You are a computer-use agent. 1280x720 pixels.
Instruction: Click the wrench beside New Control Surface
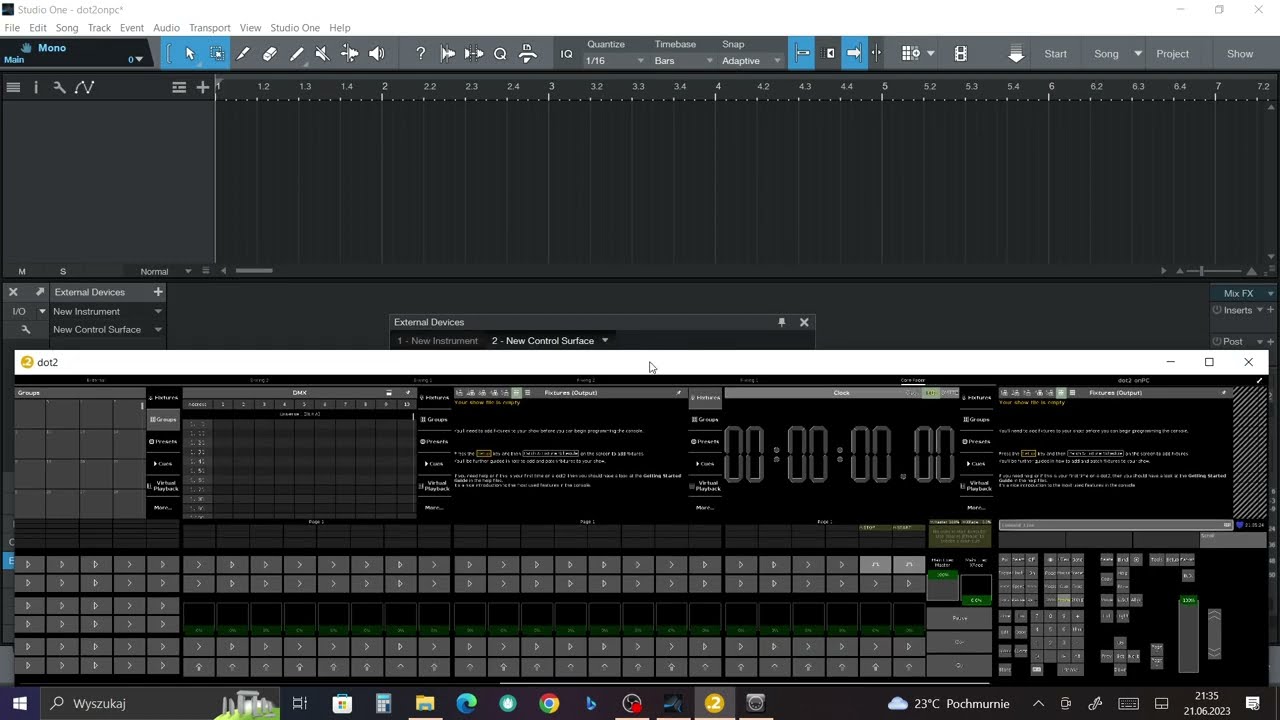tap(26, 329)
